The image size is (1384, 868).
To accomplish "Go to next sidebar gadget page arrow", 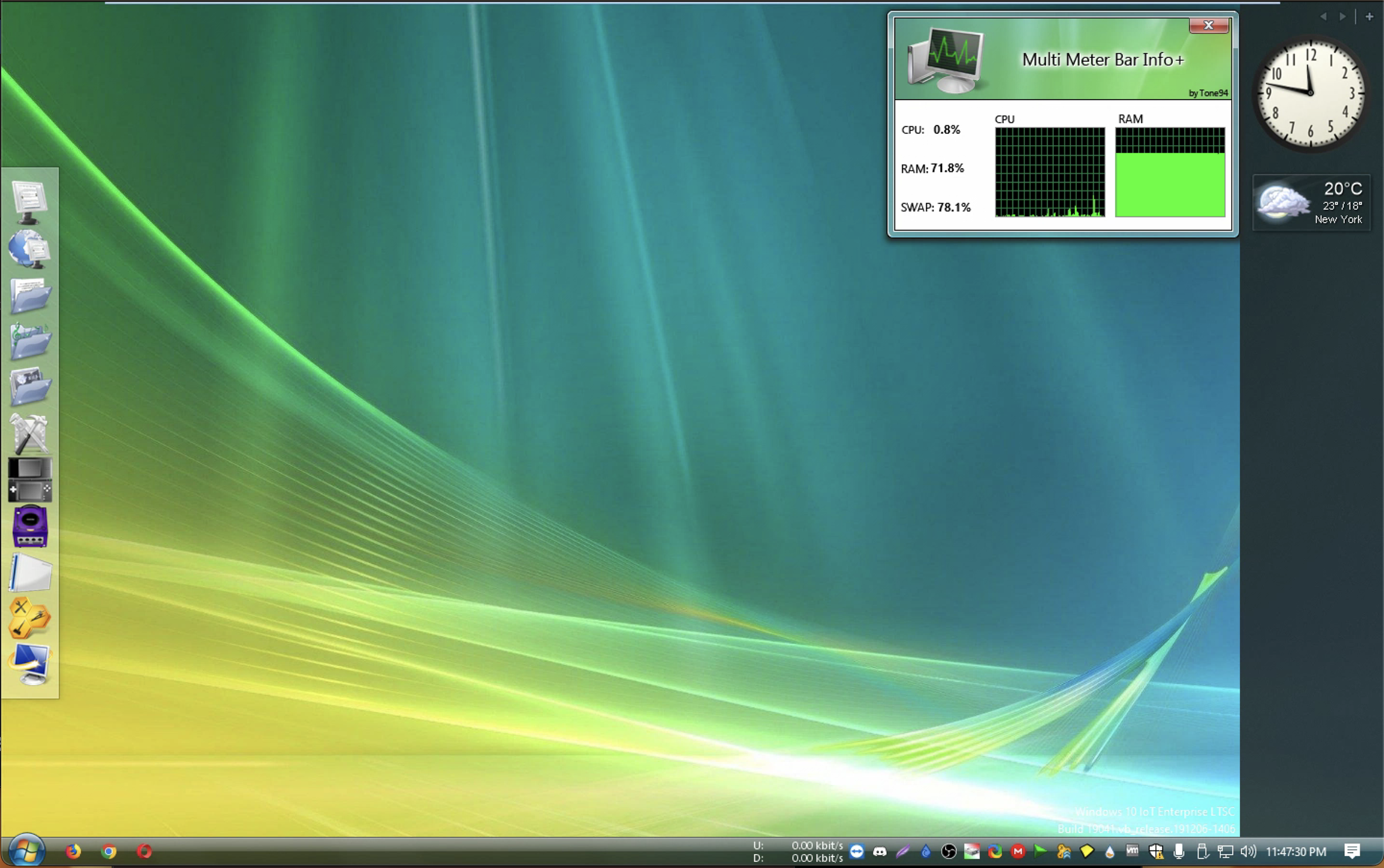I will [1342, 16].
